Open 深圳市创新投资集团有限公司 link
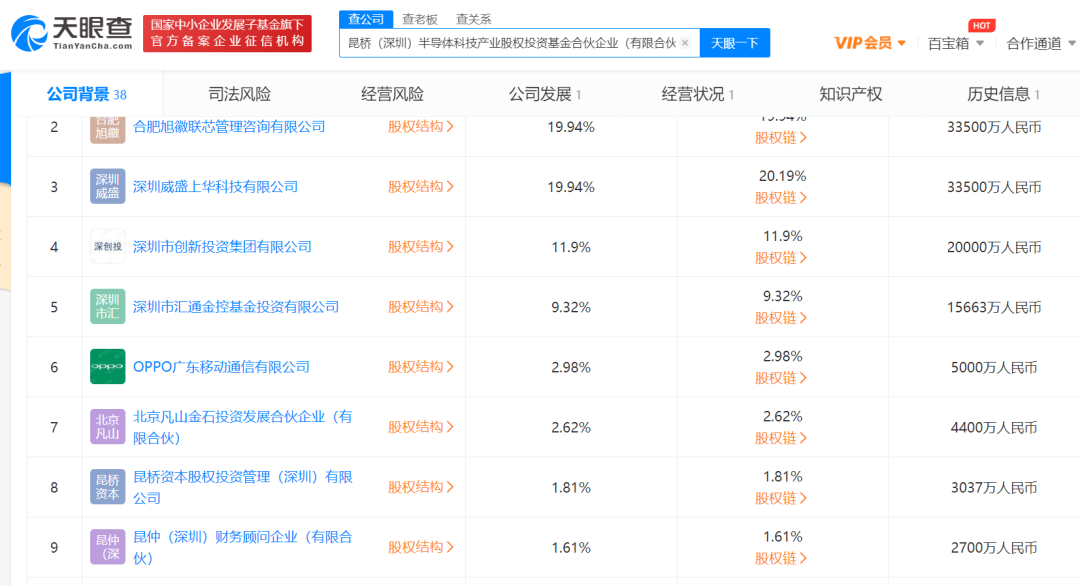The image size is (1080, 586). point(222,247)
